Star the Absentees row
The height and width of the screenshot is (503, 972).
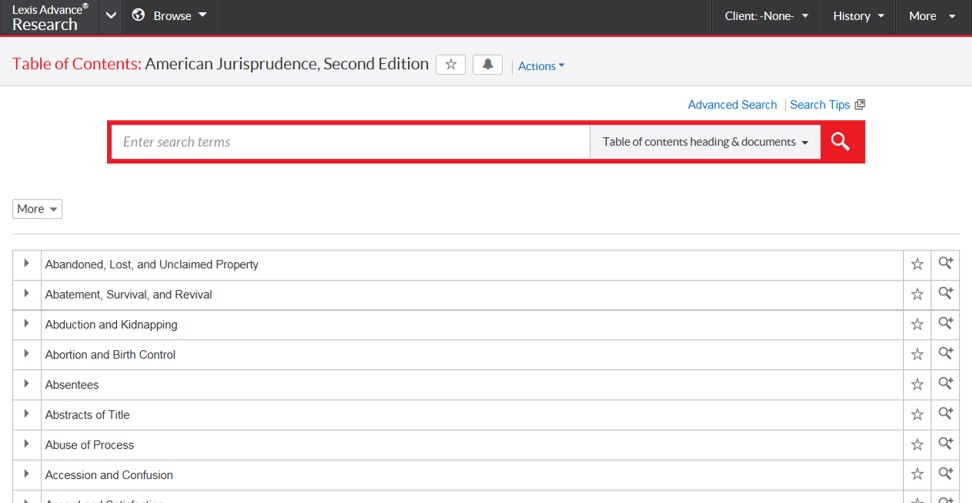pyautogui.click(x=917, y=385)
